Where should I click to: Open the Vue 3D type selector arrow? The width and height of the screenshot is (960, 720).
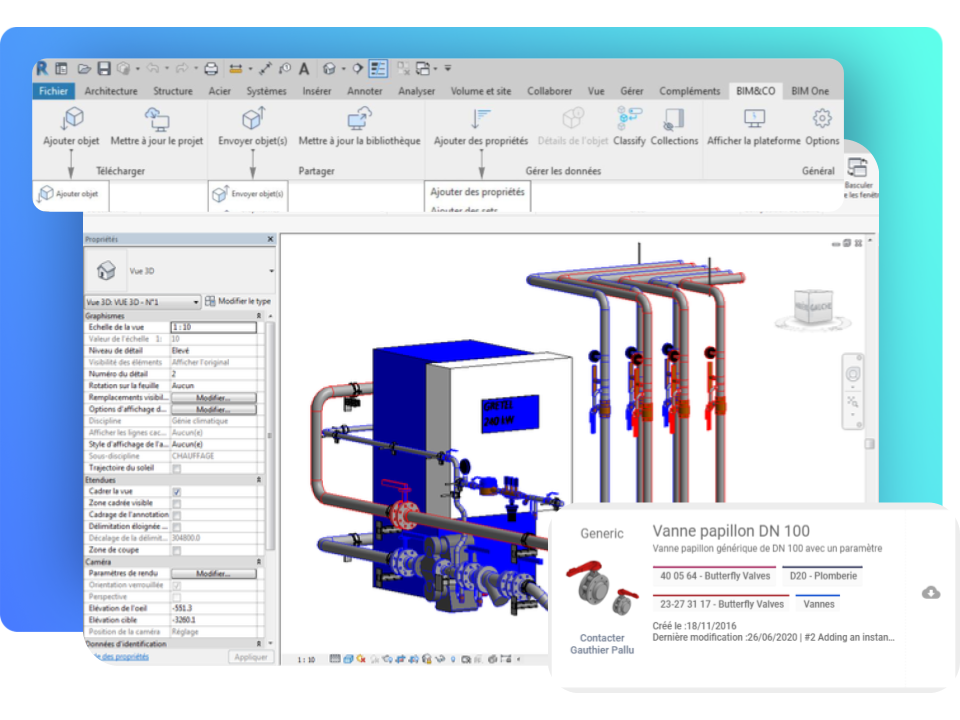(271, 271)
